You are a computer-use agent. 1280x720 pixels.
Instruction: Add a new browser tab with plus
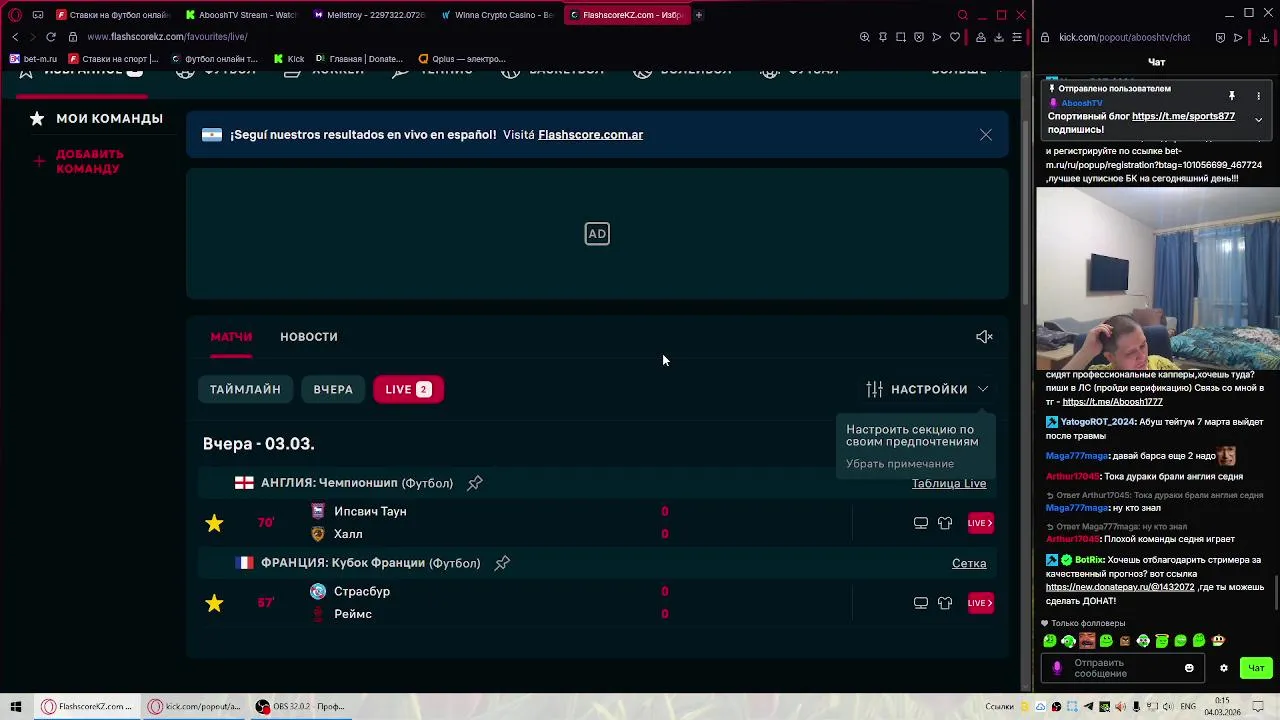[x=698, y=15]
